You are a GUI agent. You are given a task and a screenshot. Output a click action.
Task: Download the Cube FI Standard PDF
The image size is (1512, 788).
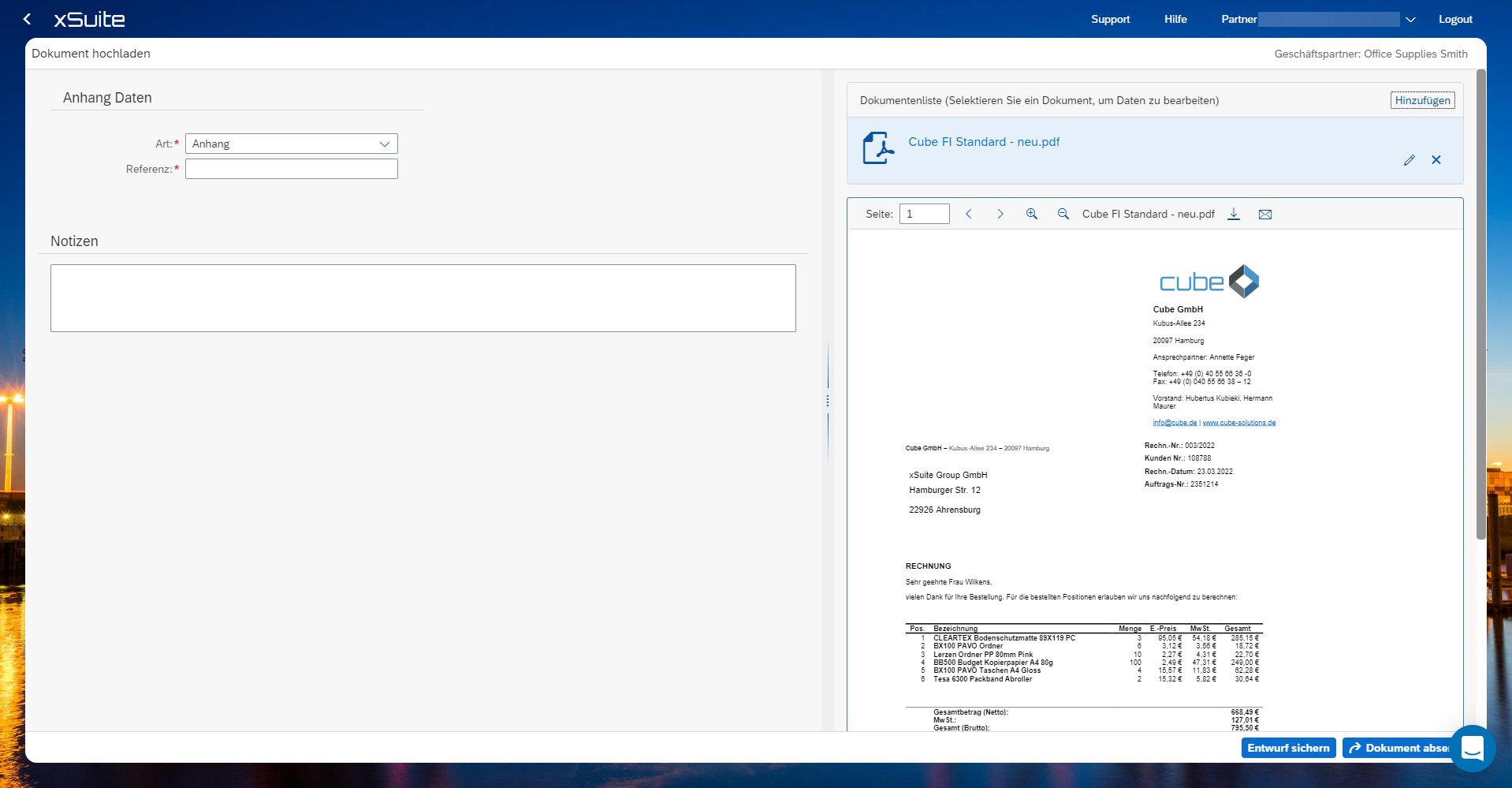coord(1234,214)
